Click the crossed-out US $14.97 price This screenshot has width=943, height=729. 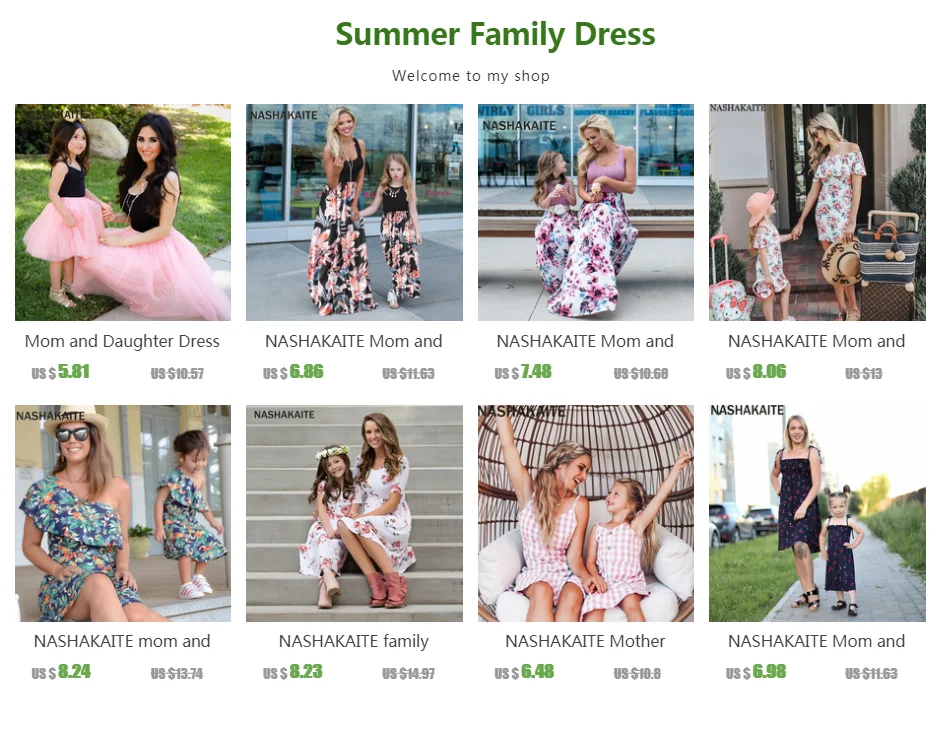408,674
